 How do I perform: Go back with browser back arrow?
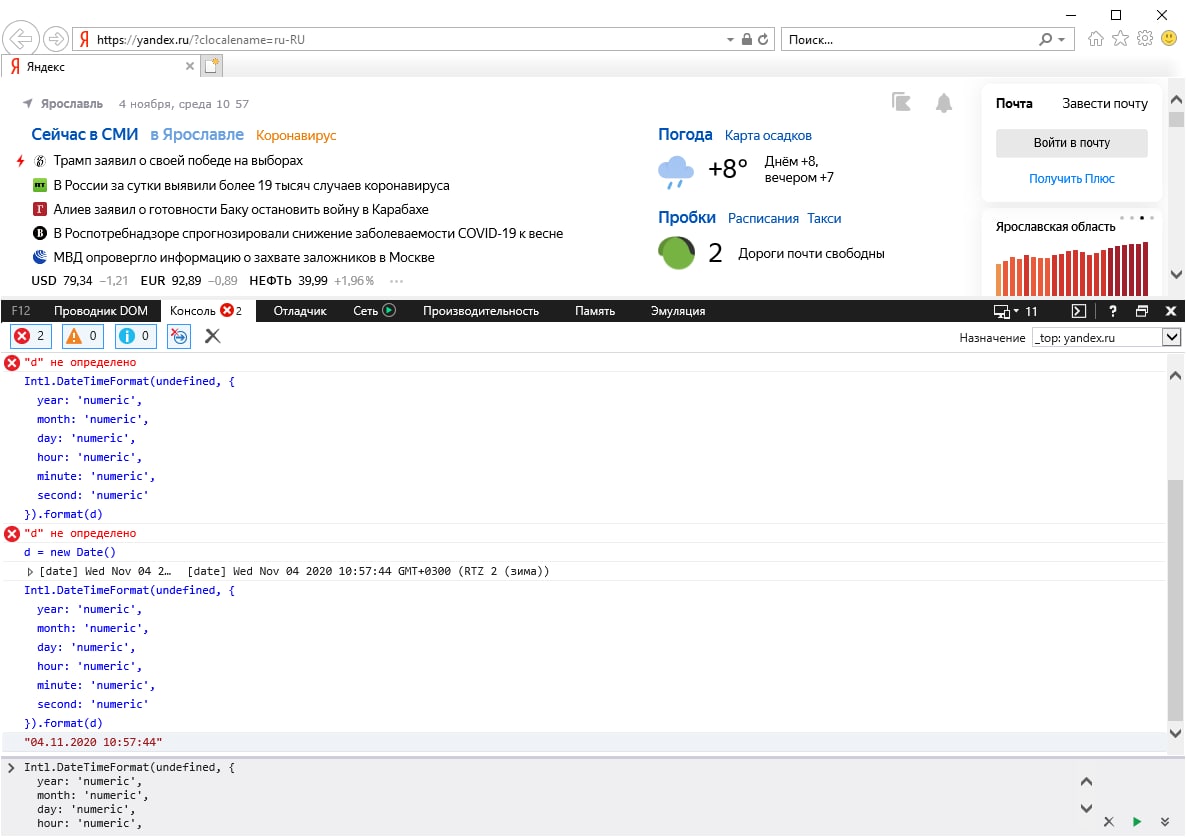click(x=21, y=39)
